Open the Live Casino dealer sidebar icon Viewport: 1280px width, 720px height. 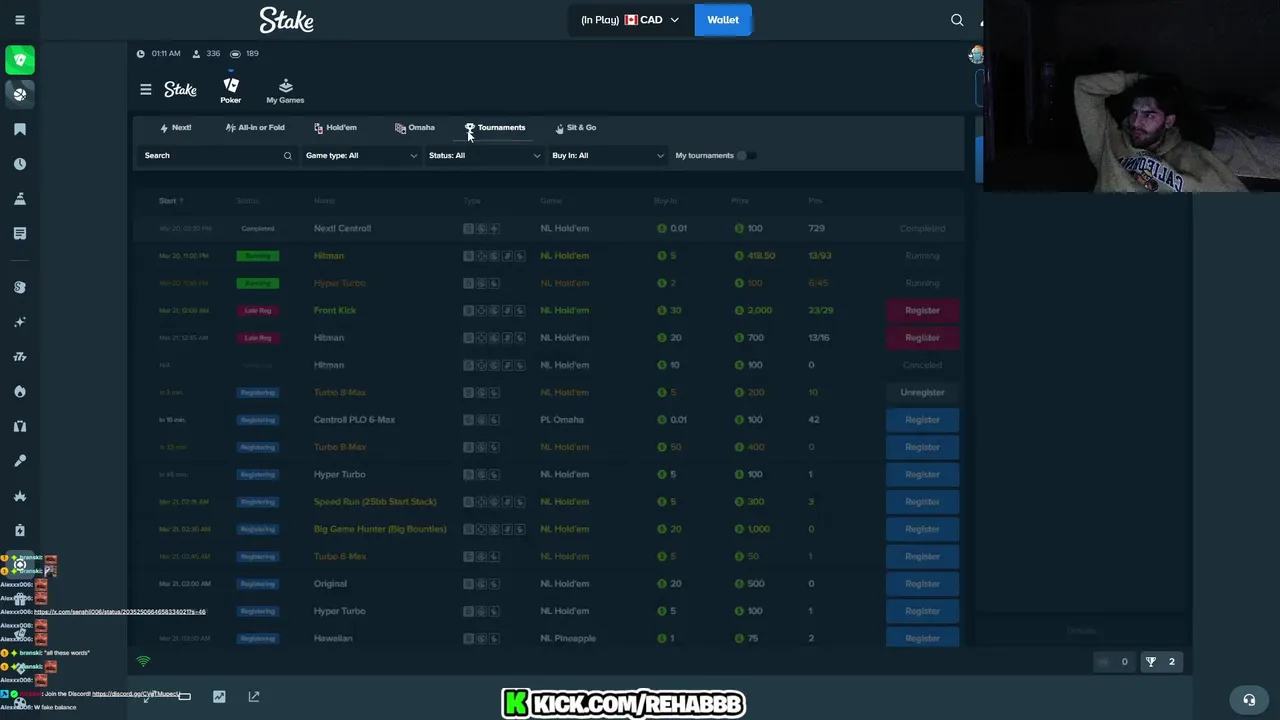(20, 426)
